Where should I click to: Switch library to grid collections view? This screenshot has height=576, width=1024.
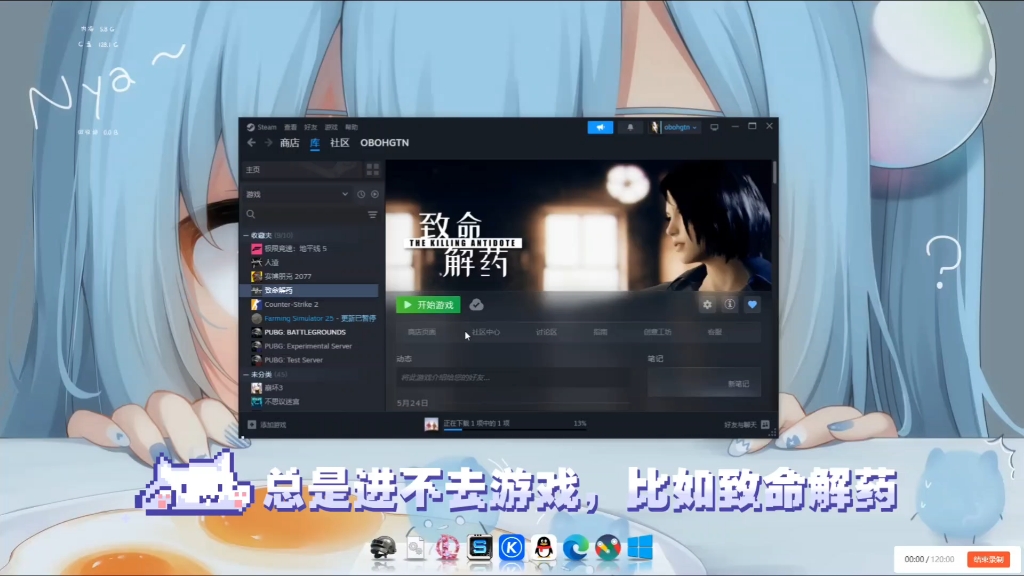coord(373,170)
